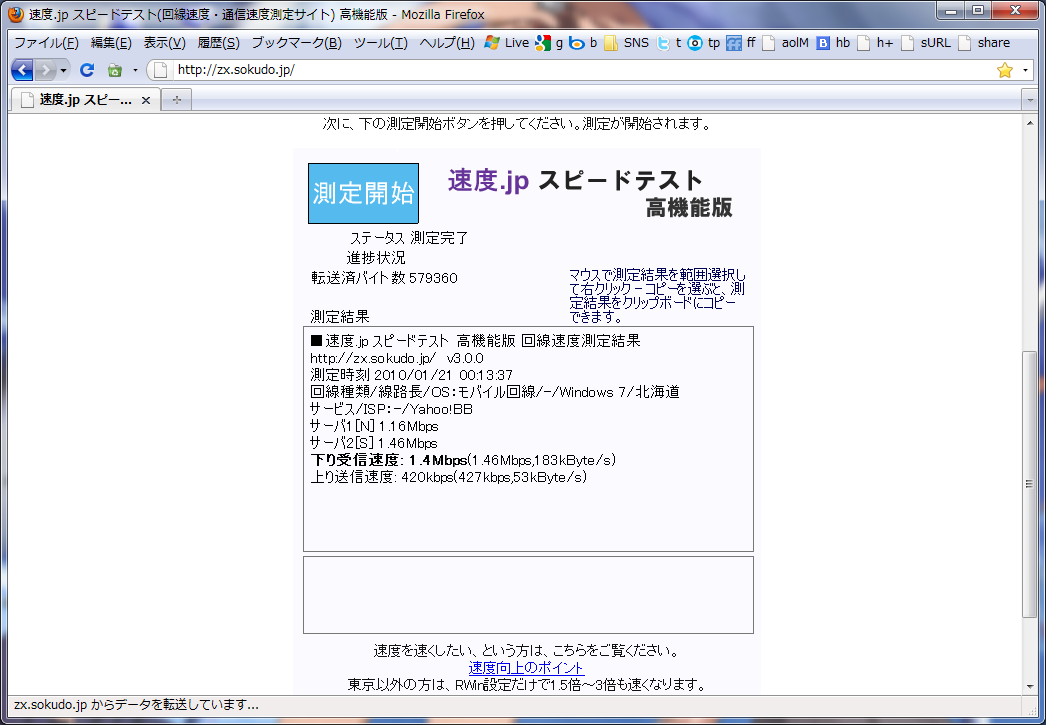The height and width of the screenshot is (725, 1046).
Task: Open the ブックマーク(B) menu
Action: pos(296,43)
